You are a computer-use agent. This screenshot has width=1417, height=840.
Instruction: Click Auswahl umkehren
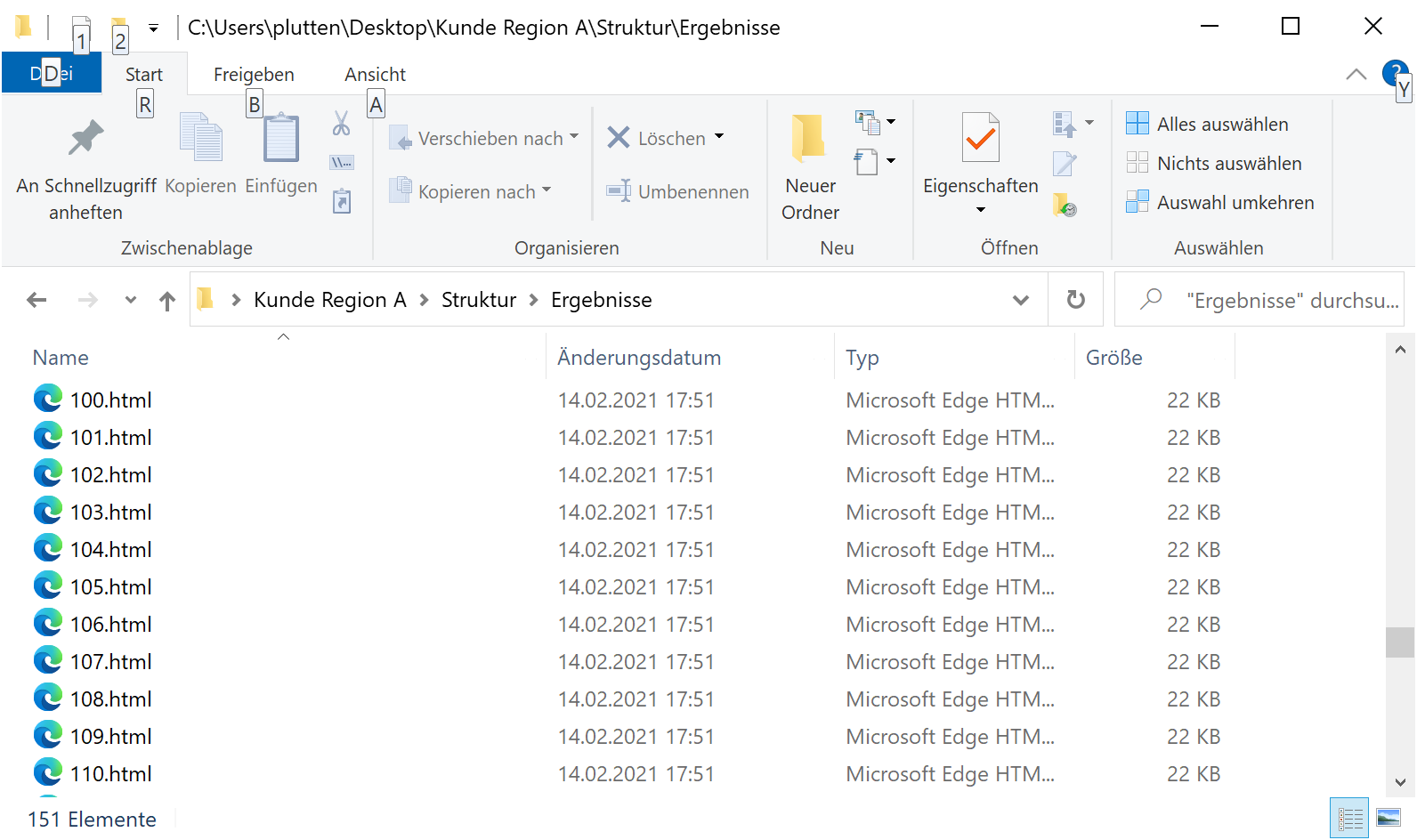[1220, 202]
